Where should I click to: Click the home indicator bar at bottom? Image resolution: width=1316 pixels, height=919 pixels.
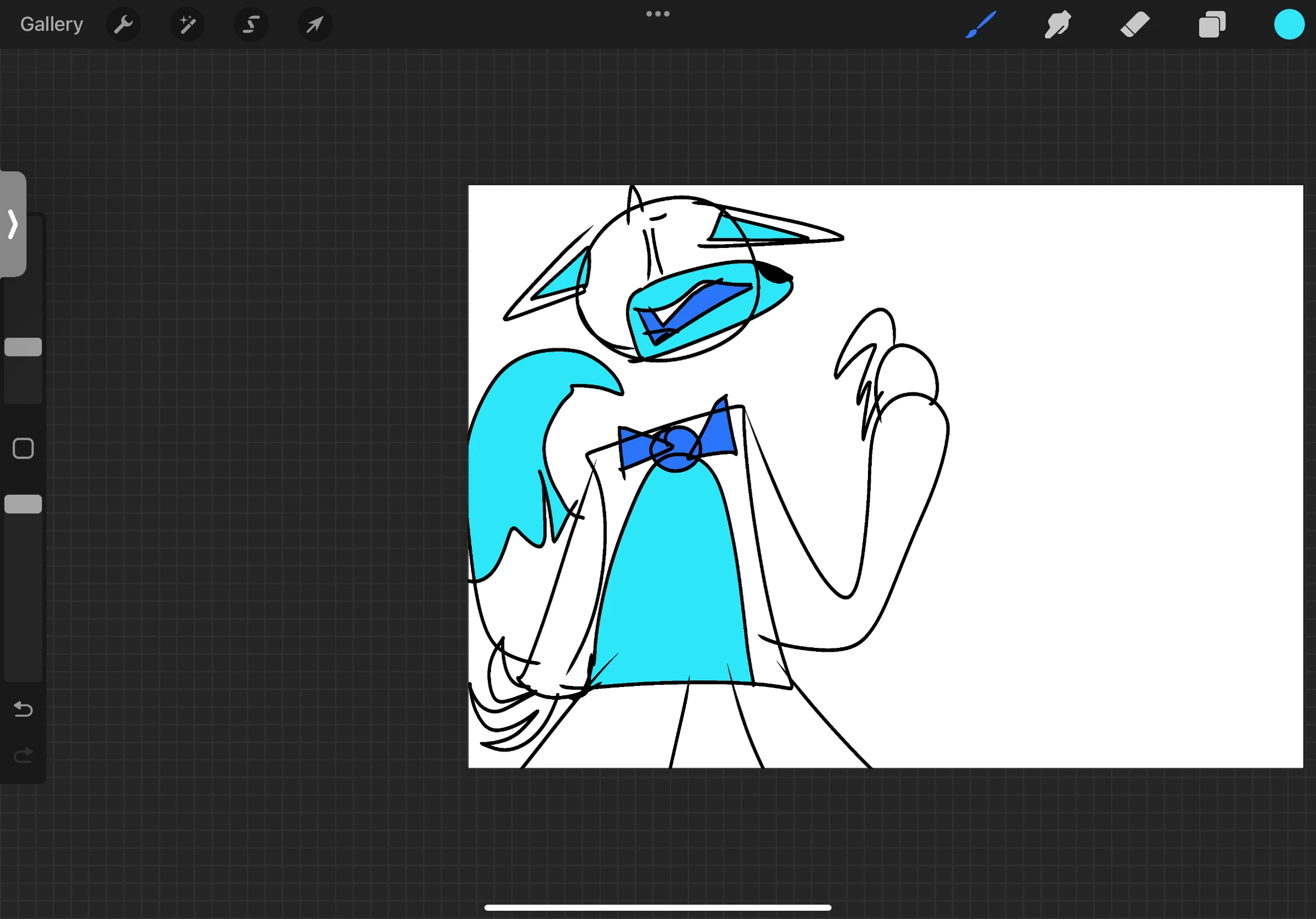(657, 907)
